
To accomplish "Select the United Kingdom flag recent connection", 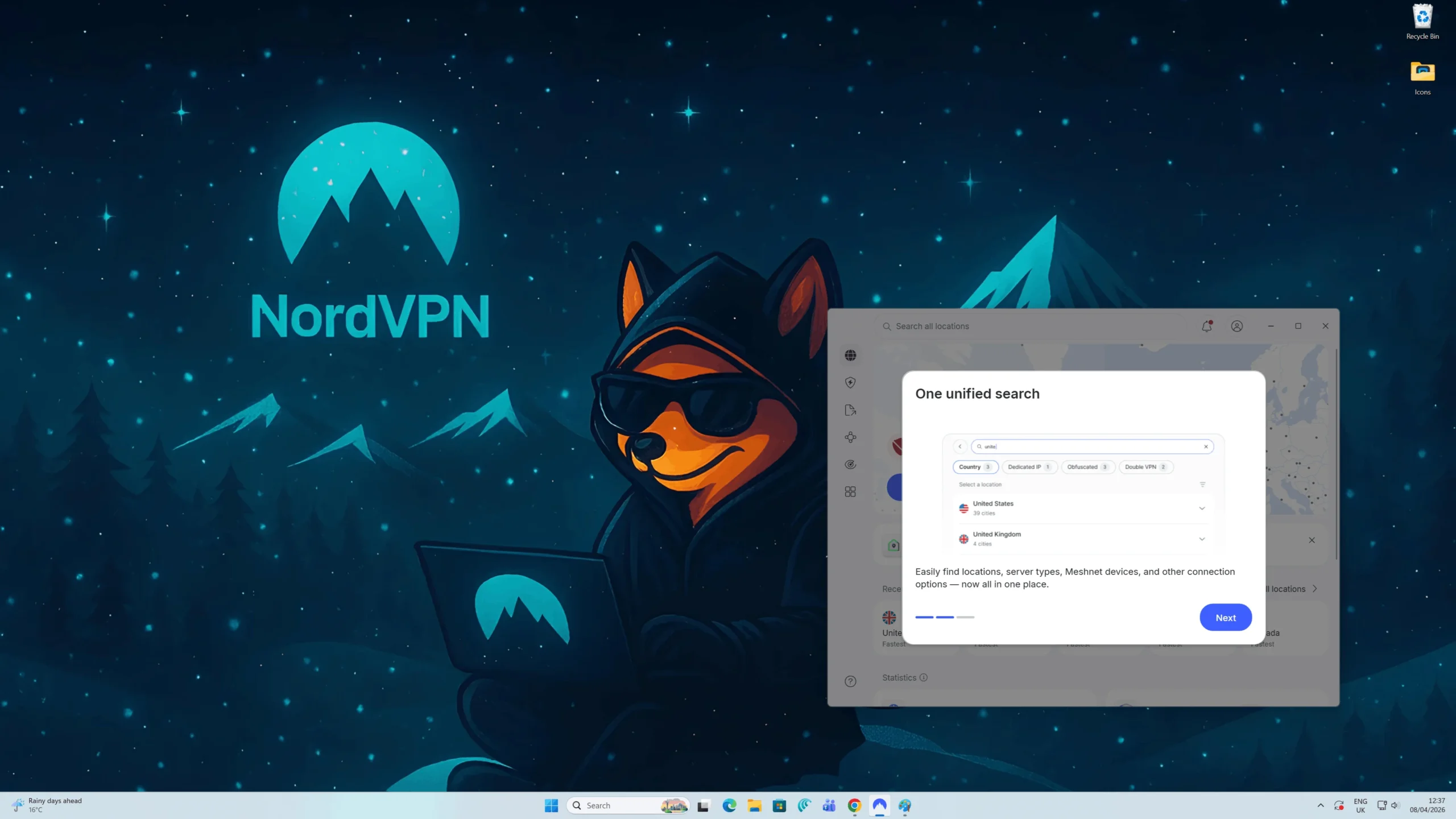I will coord(889,618).
